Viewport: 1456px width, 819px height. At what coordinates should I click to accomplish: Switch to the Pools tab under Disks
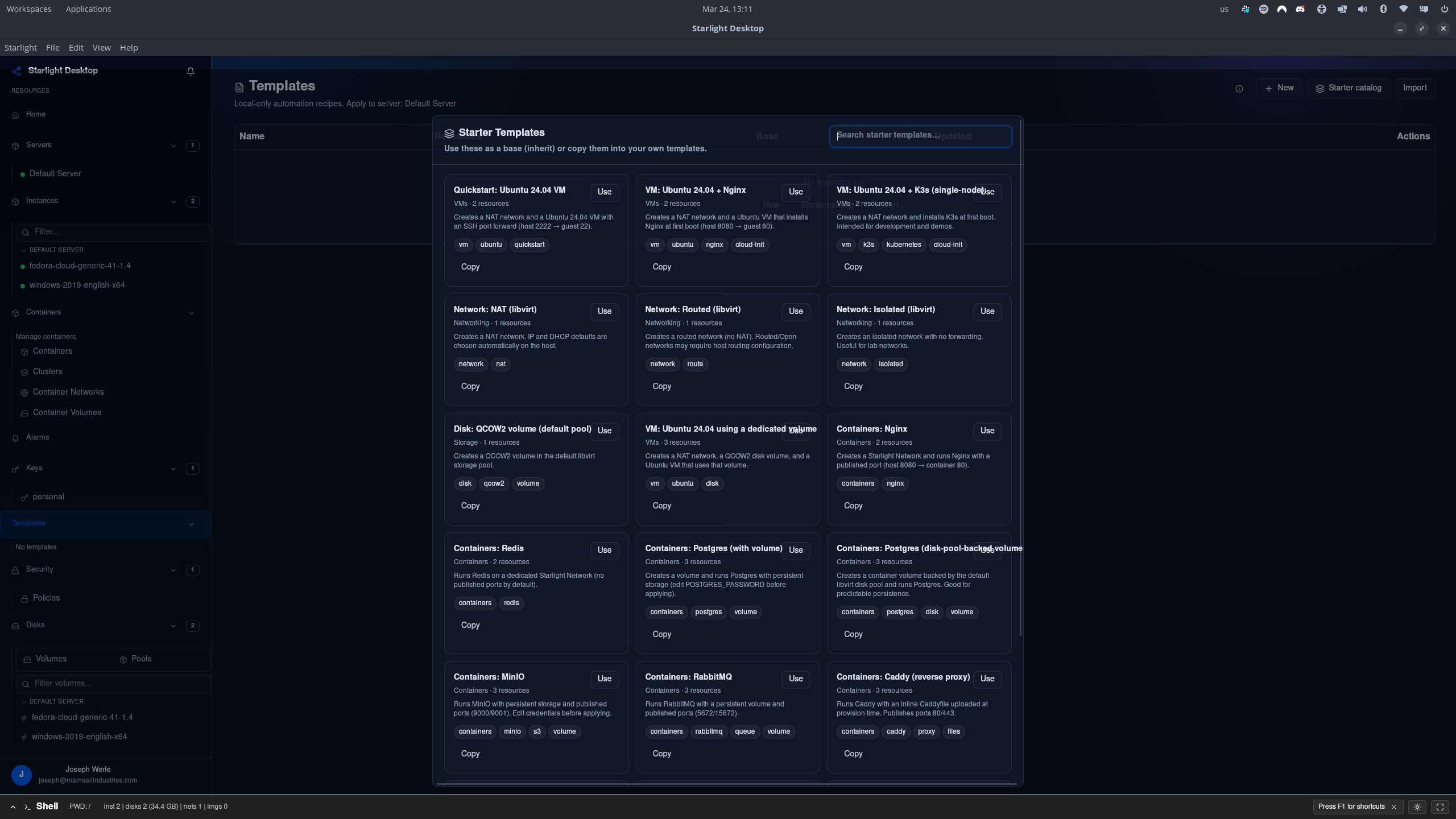click(136, 659)
